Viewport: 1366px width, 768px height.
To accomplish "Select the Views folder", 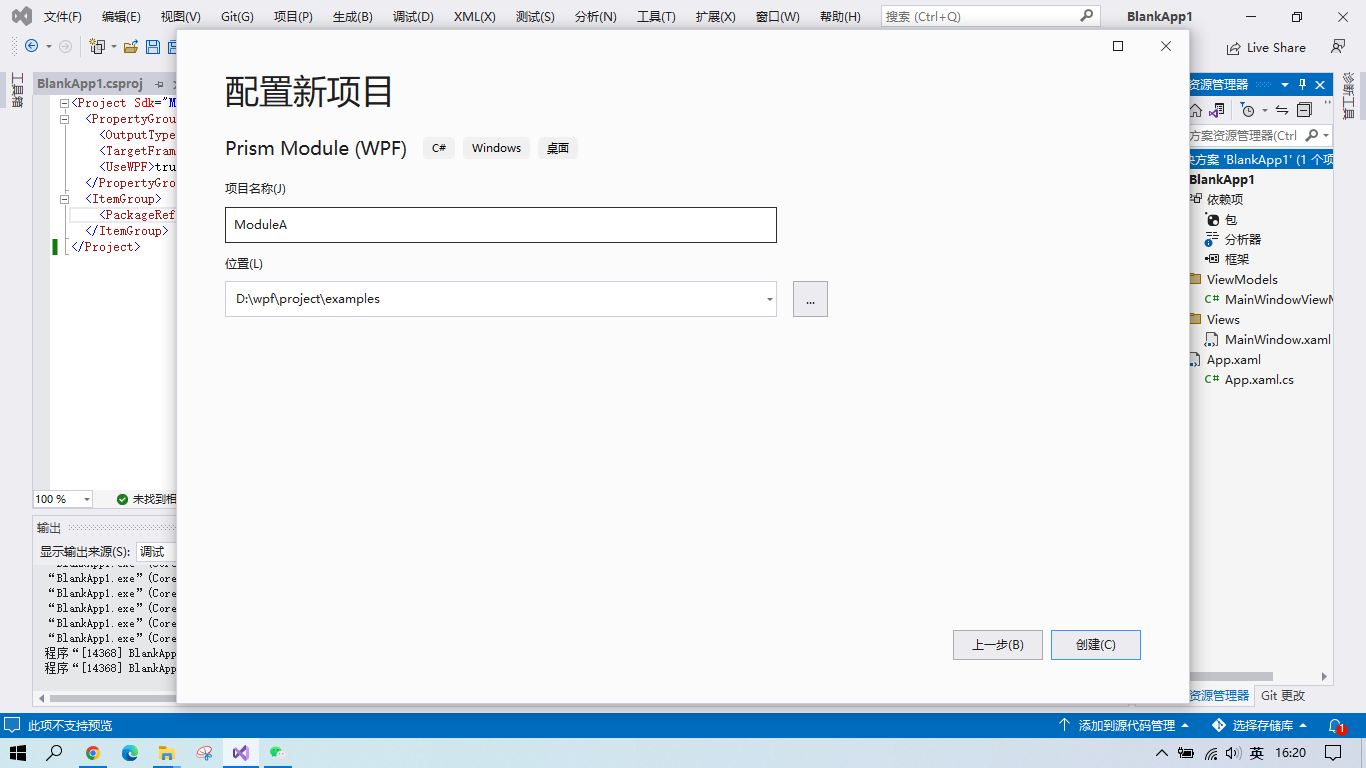I will pyautogui.click(x=1222, y=319).
